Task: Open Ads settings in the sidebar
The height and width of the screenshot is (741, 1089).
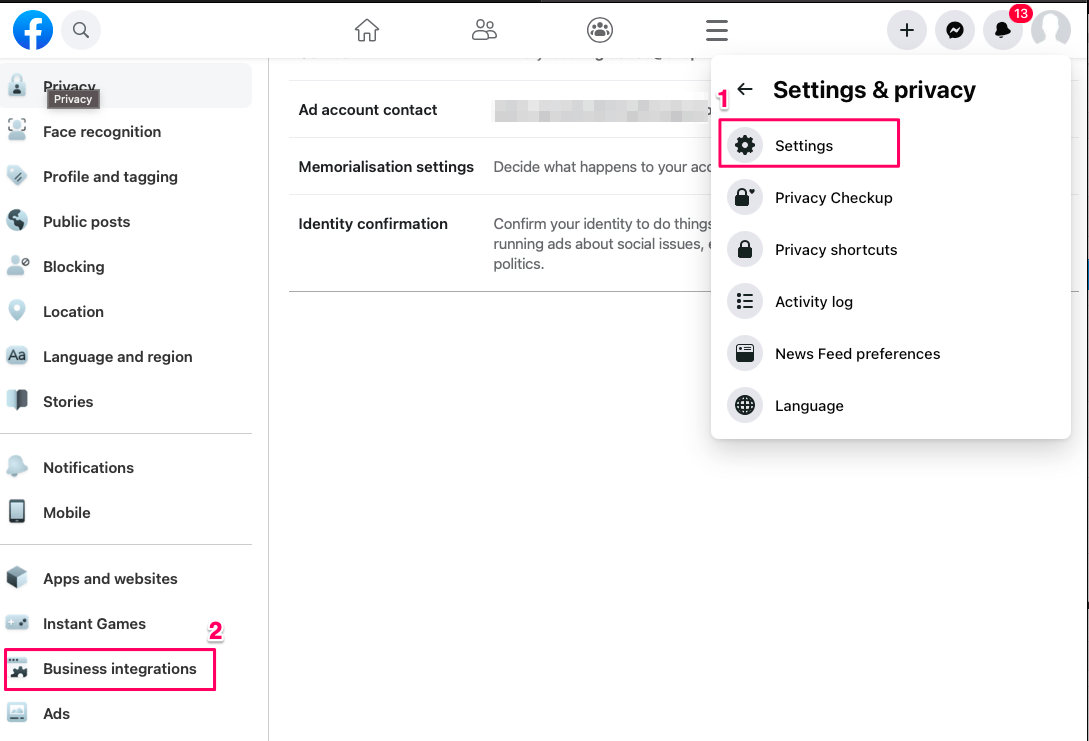Action: [126, 713]
